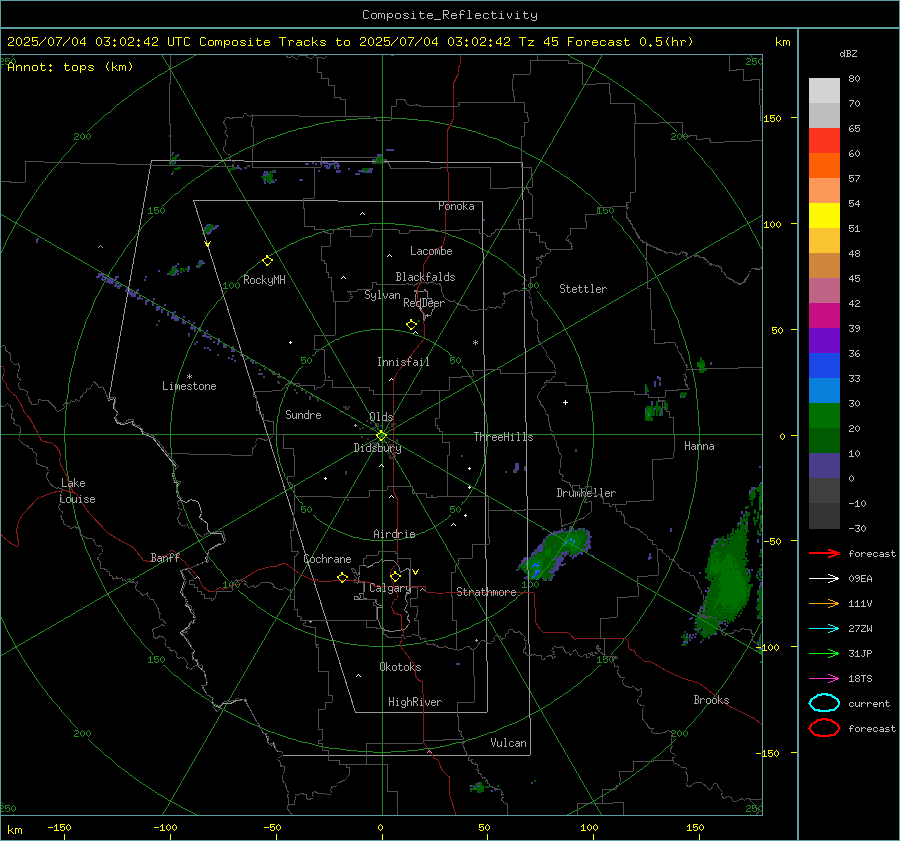This screenshot has width=900, height=841.
Task: Click the Didsbury label
Action: pos(377,448)
